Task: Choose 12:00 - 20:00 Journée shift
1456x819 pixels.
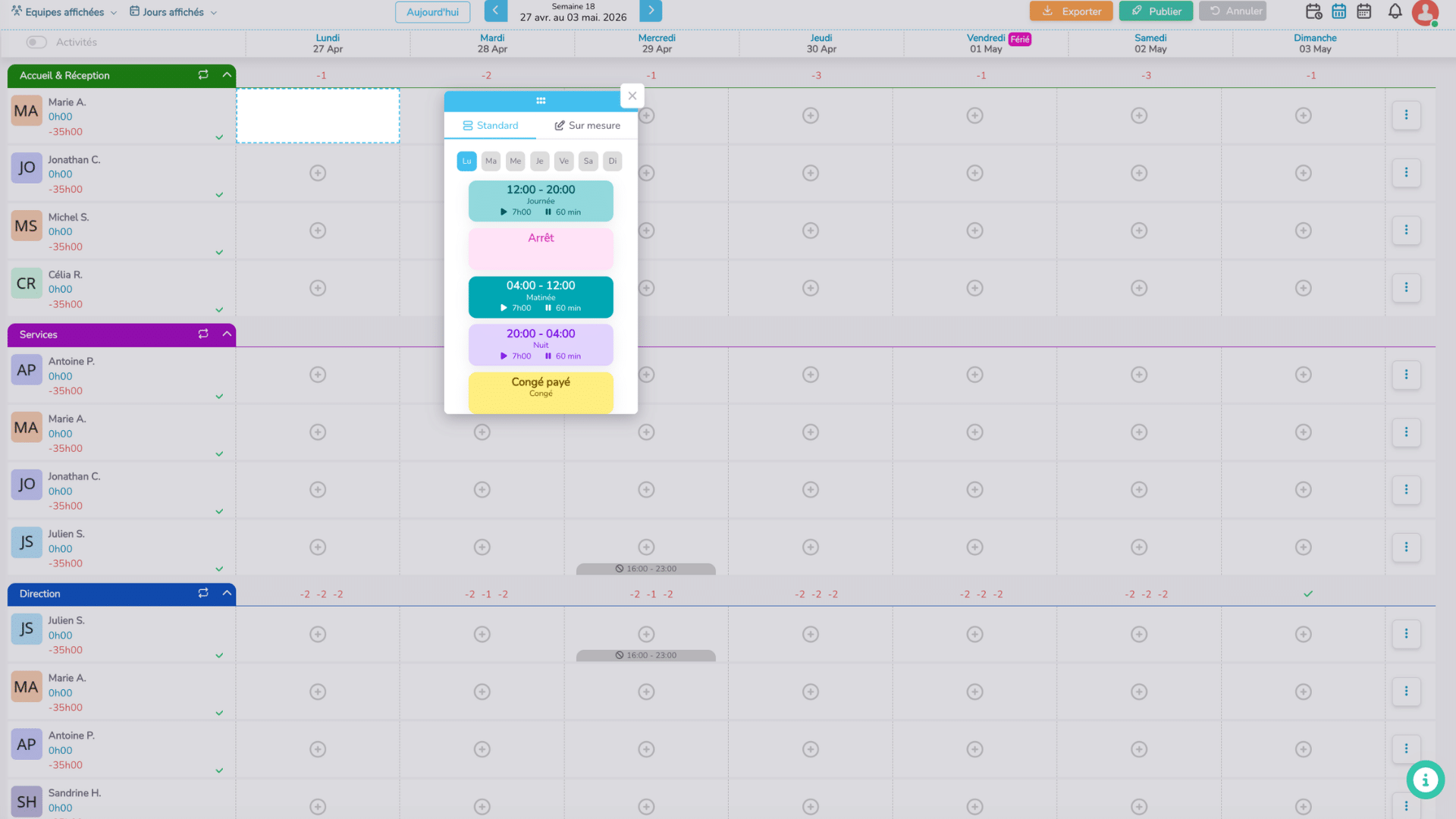Action: 541,201
